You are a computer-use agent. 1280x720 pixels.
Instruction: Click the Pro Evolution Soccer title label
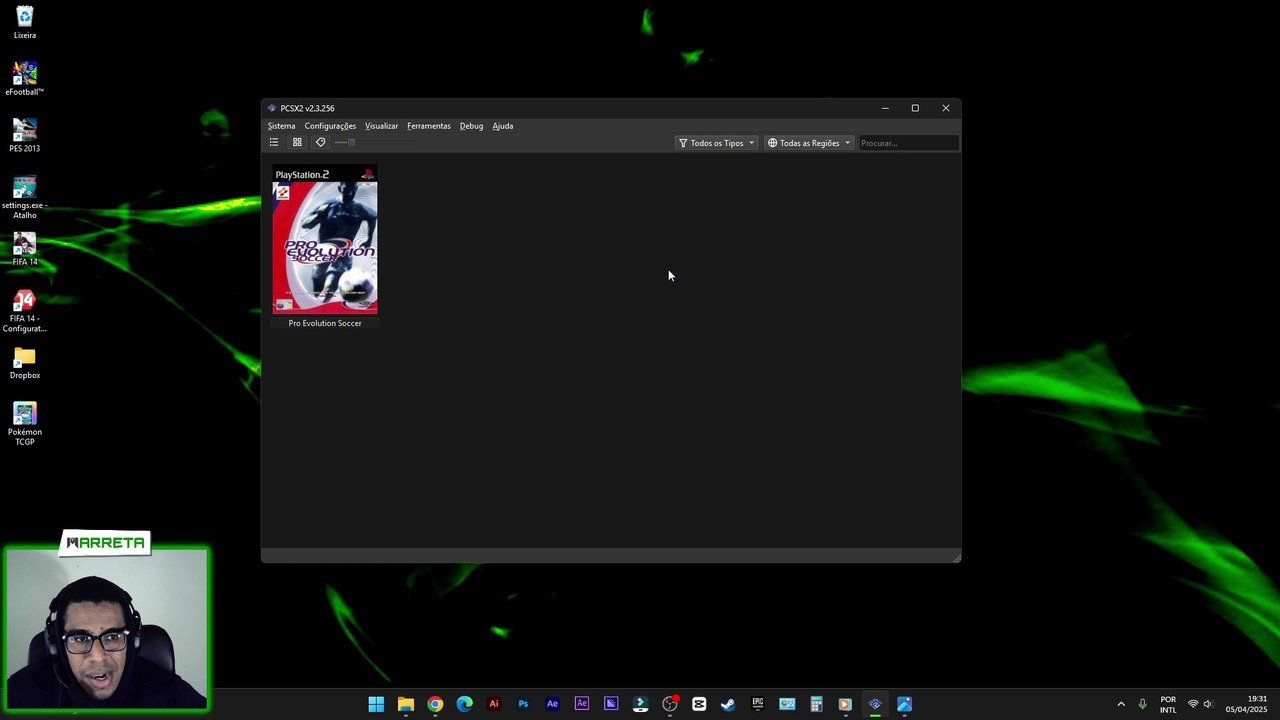pos(325,323)
